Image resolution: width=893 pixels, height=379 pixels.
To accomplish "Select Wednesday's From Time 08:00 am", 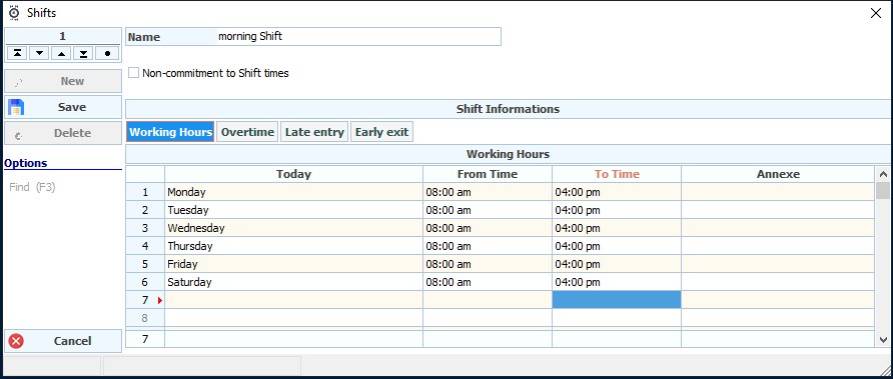I will 488,228.
